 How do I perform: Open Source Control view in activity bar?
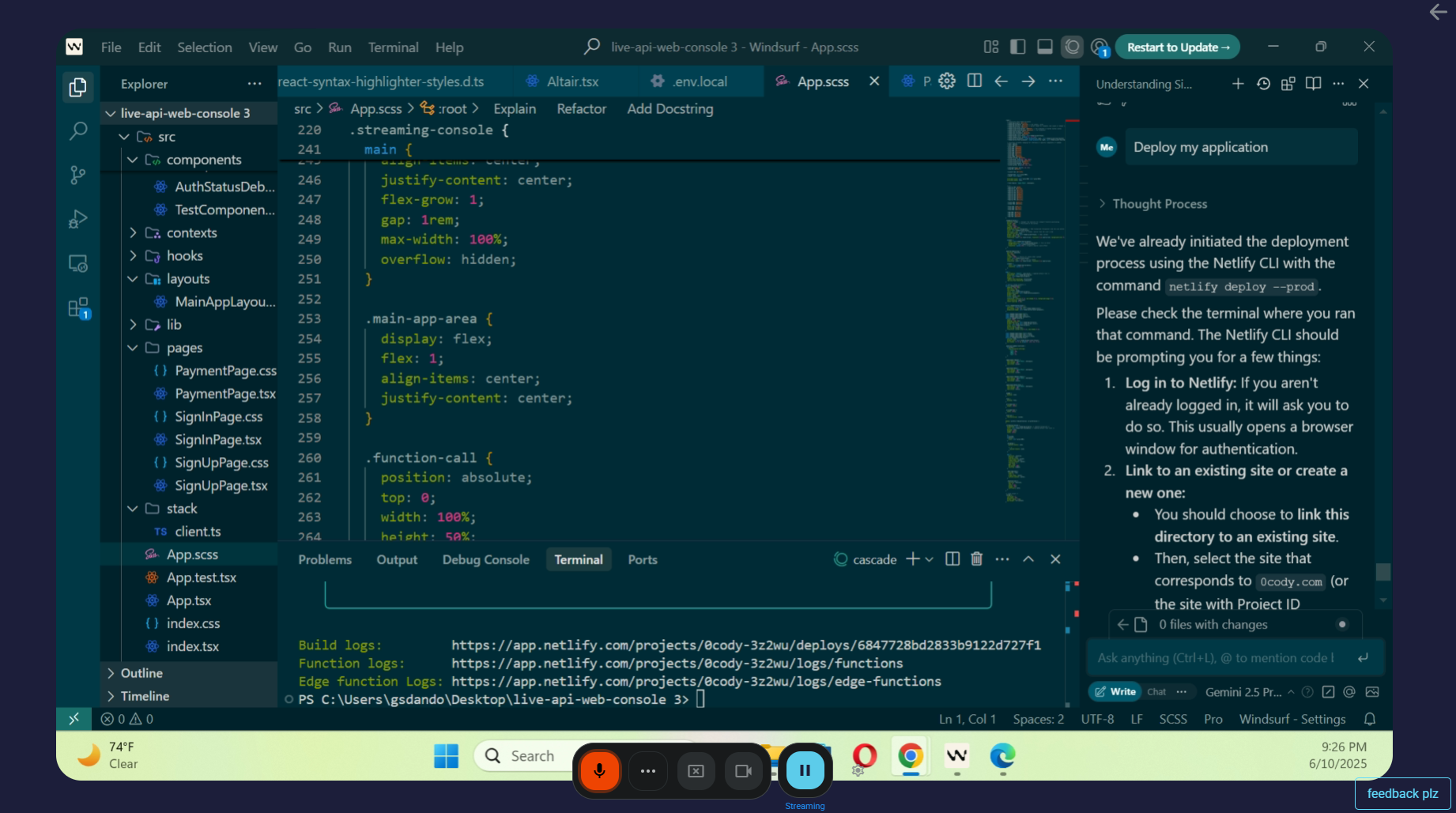click(x=77, y=175)
